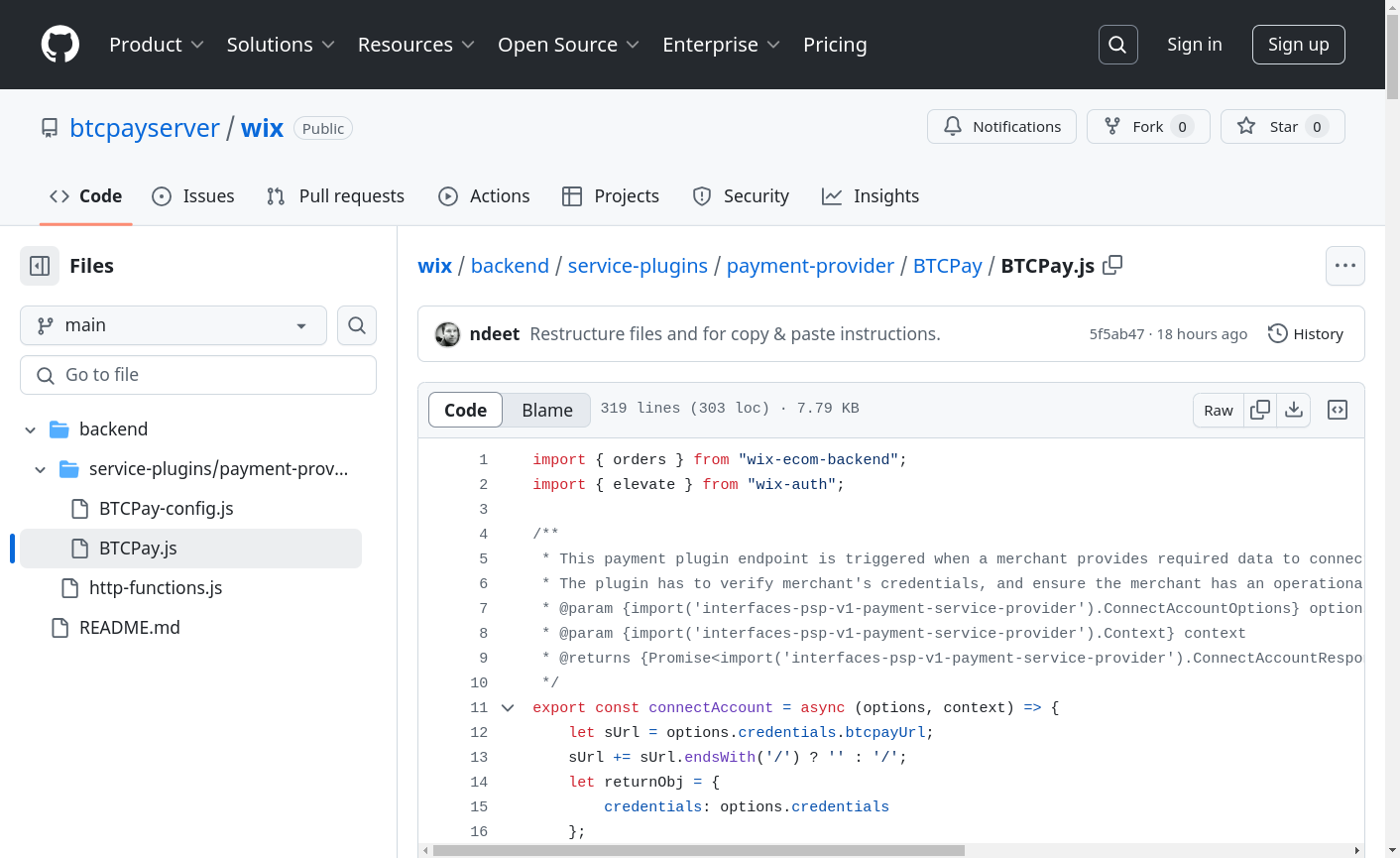This screenshot has width=1400, height=858.
Task: Click the Fork icon
Action: coord(1112,126)
